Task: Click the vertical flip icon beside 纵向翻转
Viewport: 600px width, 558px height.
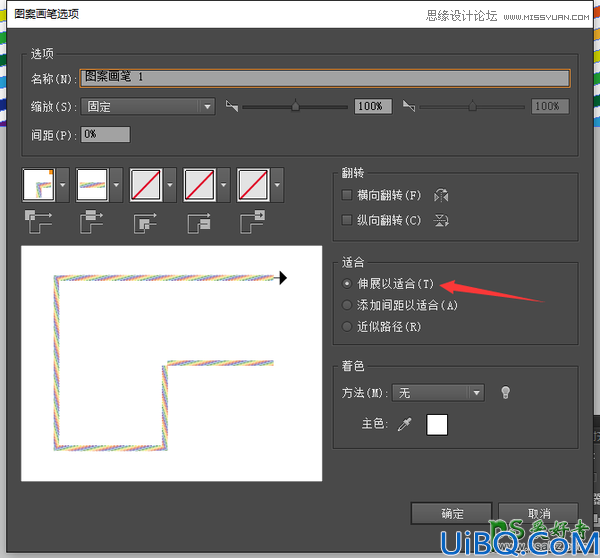Action: (441, 220)
